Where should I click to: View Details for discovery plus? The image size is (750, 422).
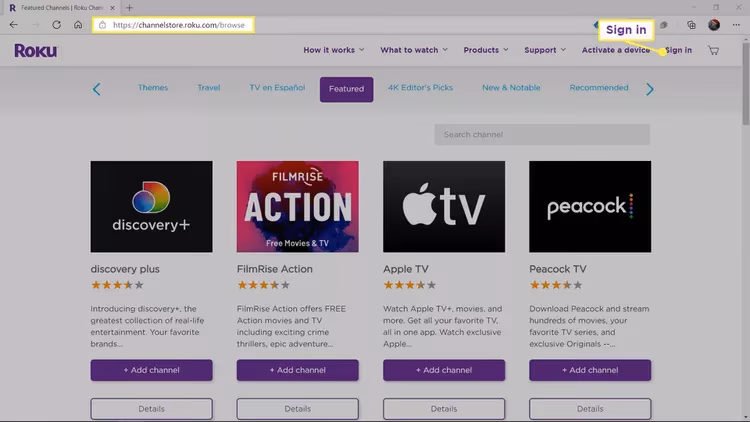coord(152,409)
